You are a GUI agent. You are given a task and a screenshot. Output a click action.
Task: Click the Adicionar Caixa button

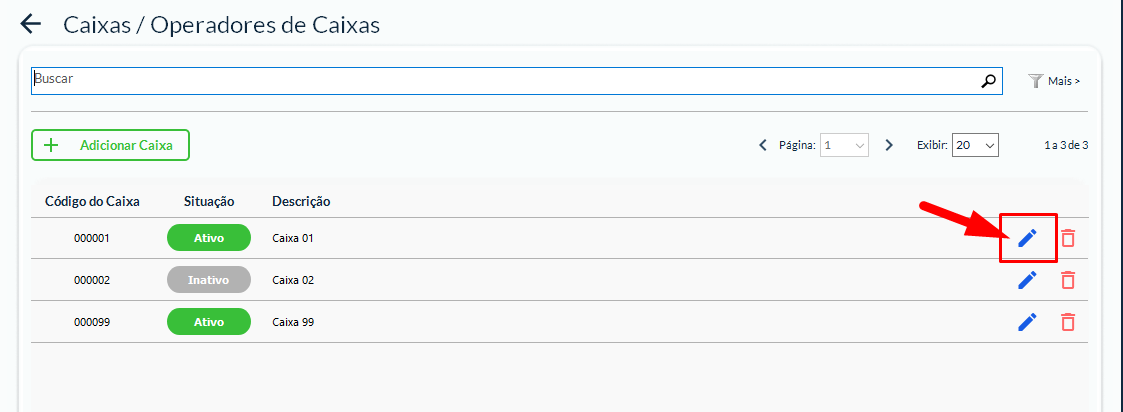(110, 145)
